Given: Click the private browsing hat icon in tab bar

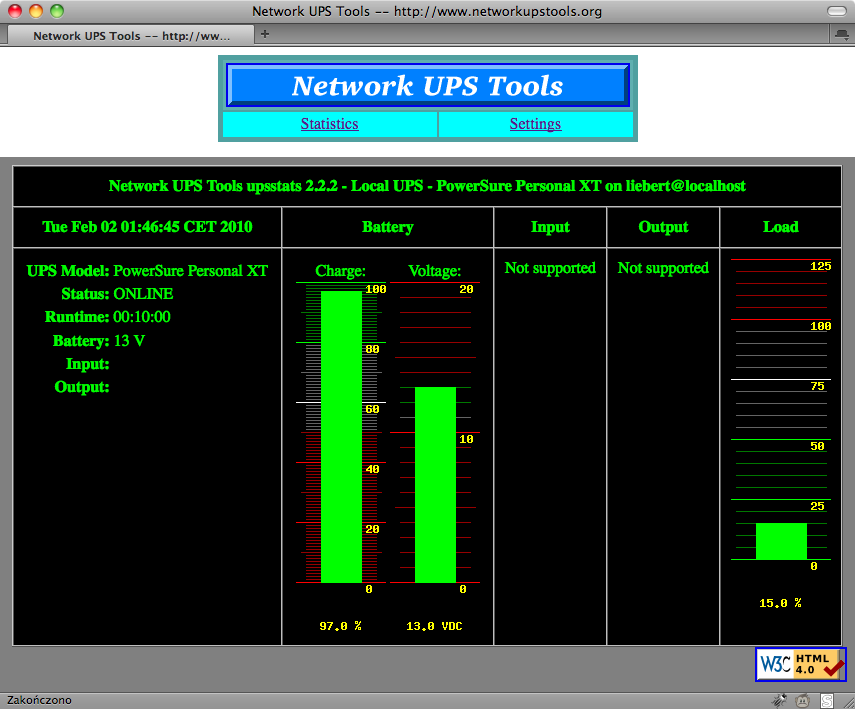Looking at the screenshot, I should (842, 35).
